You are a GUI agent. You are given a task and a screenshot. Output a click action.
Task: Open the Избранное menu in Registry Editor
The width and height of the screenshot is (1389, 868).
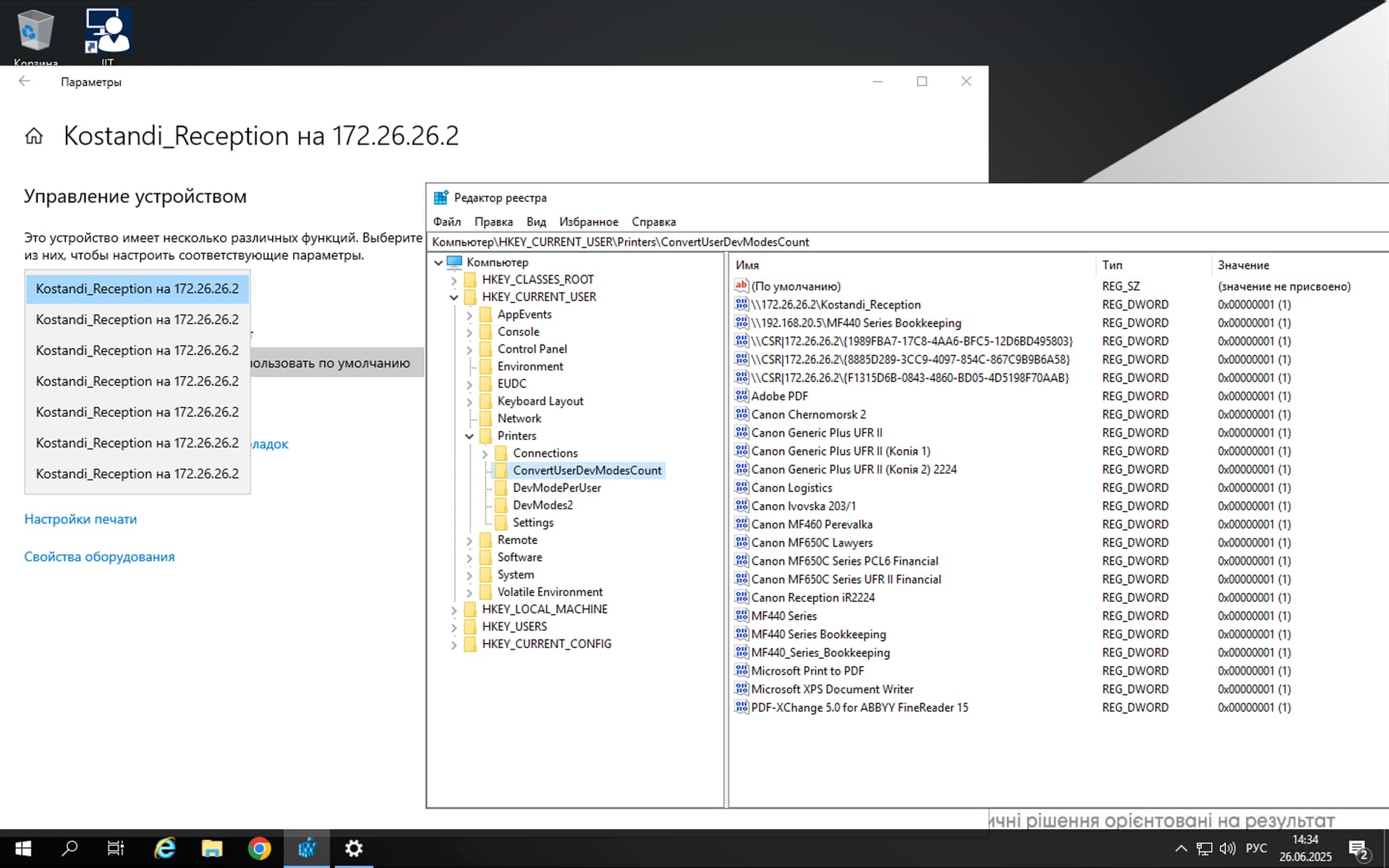[588, 221]
